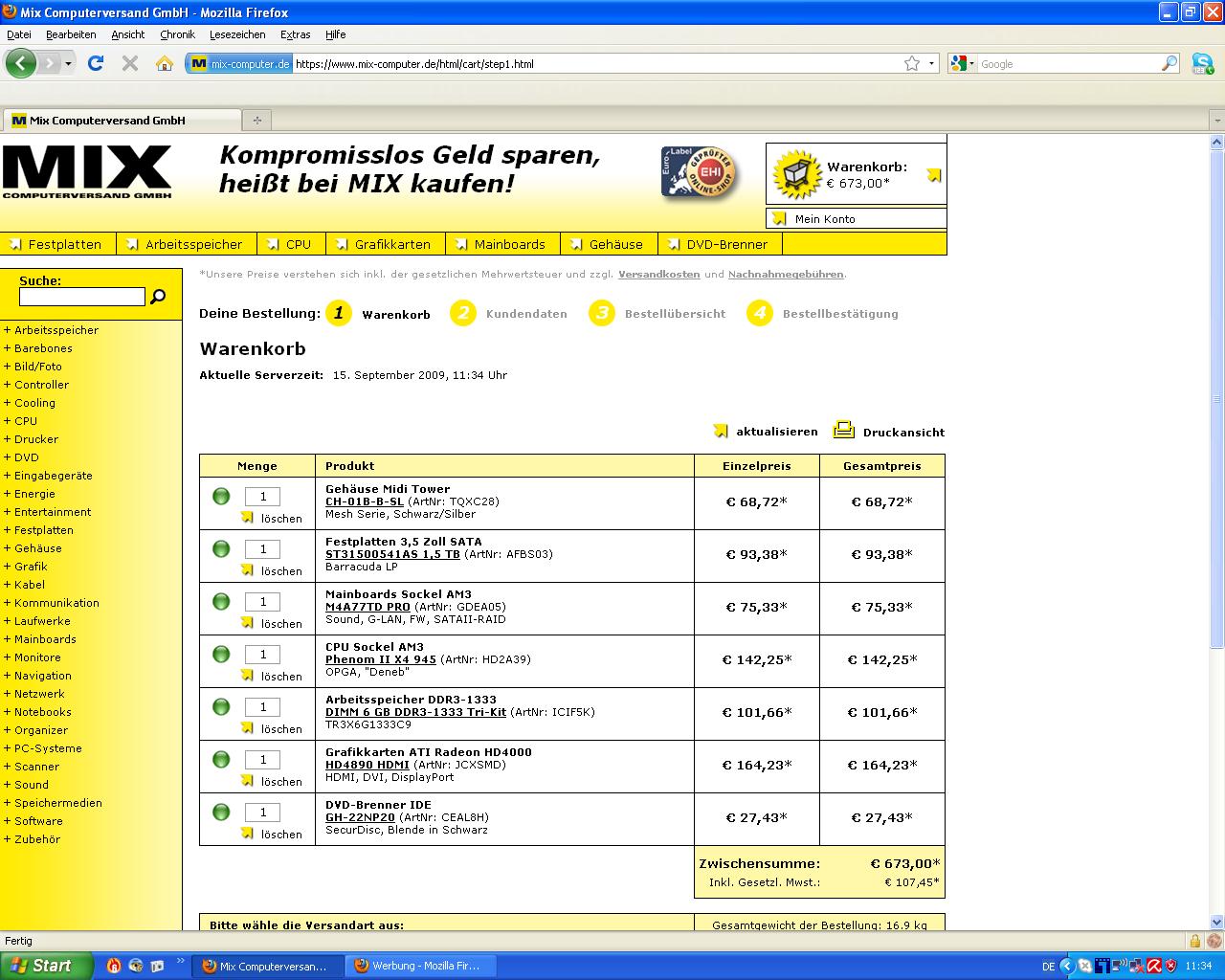Click the vertical page scrollbar thumb
This screenshot has height=980, width=1225.
[1216, 397]
